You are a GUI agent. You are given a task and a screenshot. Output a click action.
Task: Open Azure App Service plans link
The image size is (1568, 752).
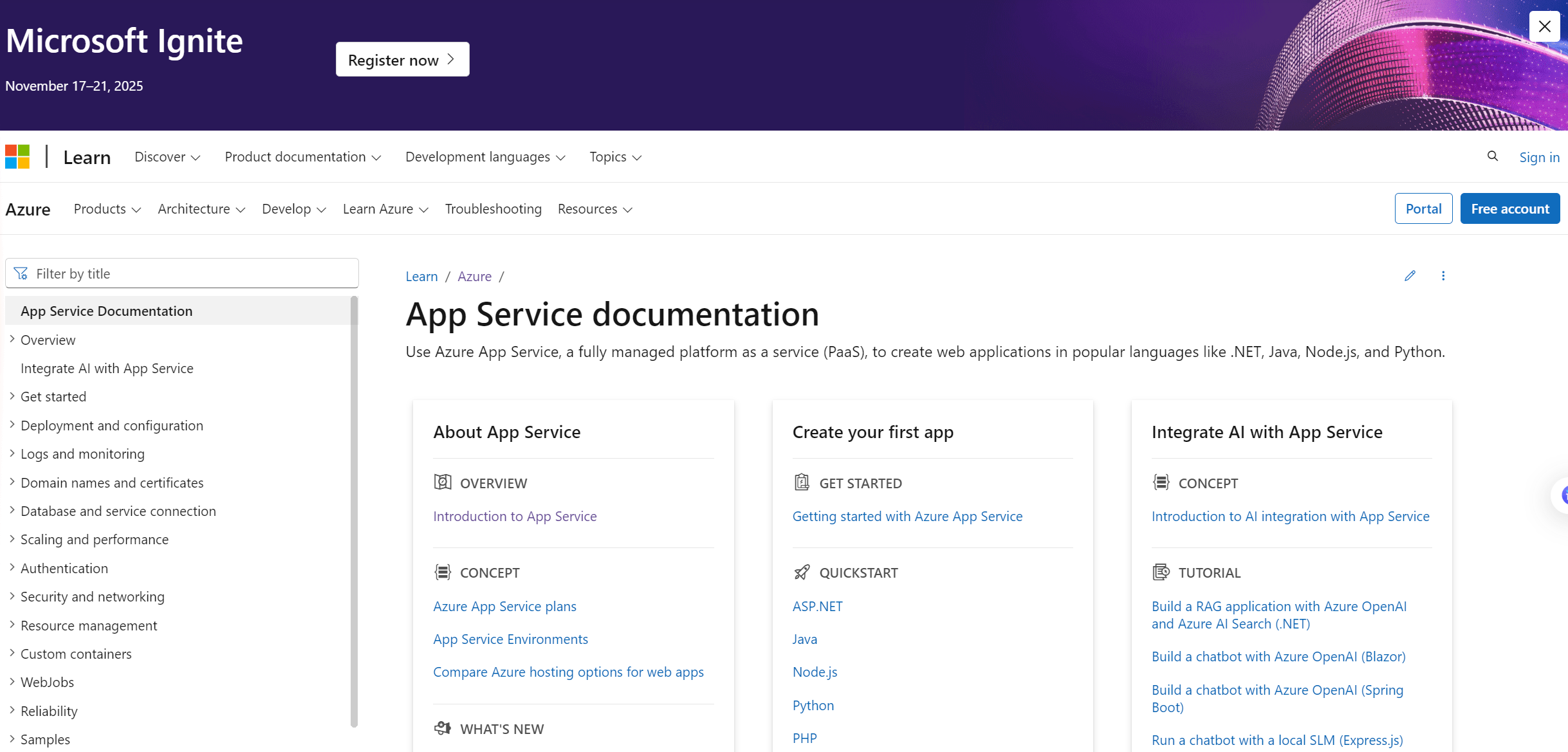coord(504,606)
